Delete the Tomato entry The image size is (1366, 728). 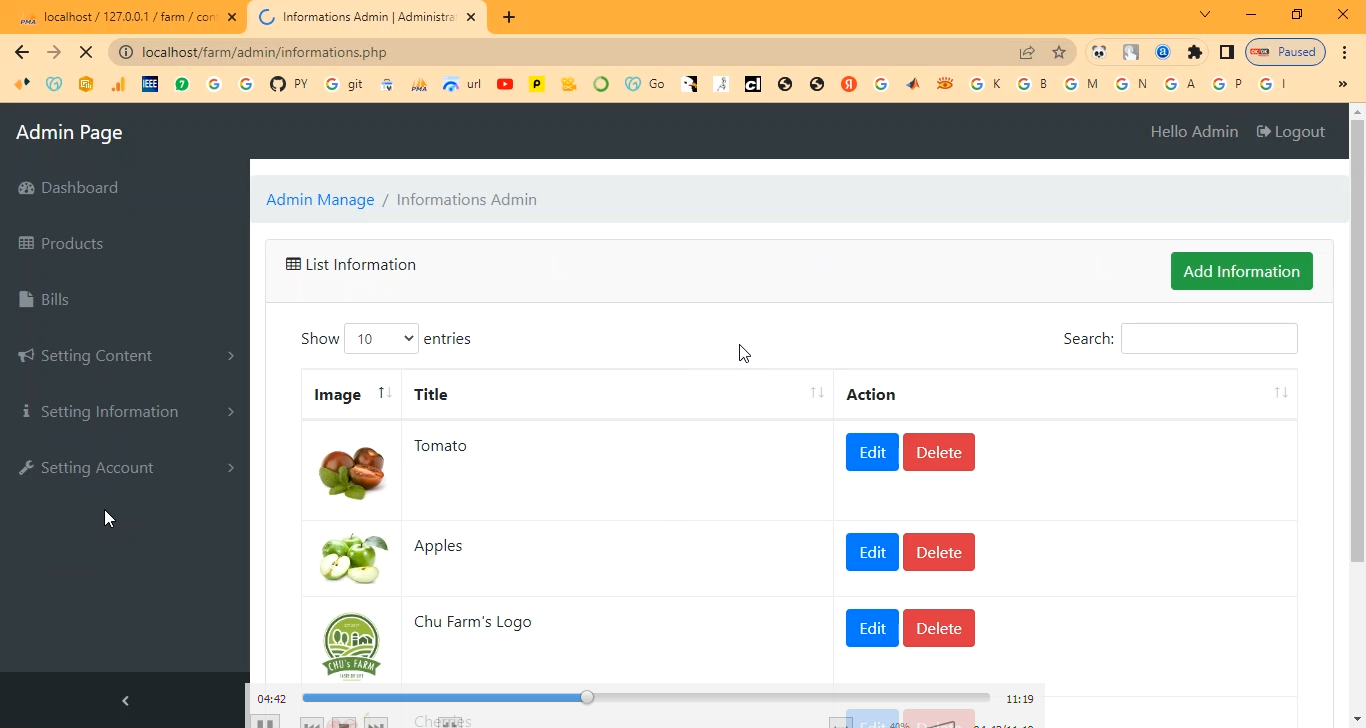[x=938, y=453]
